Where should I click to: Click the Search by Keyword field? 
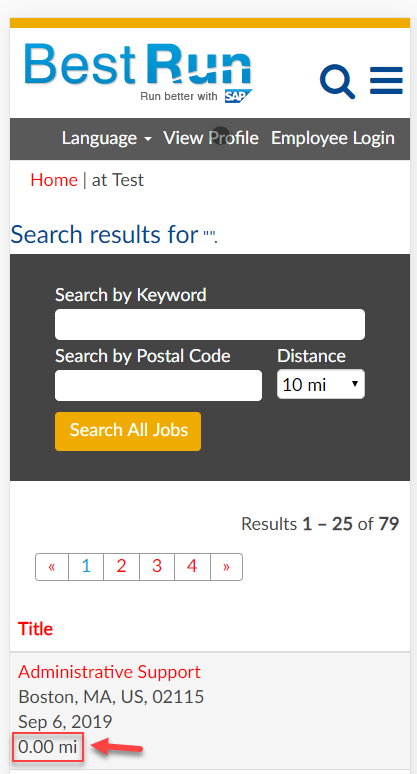pos(210,324)
